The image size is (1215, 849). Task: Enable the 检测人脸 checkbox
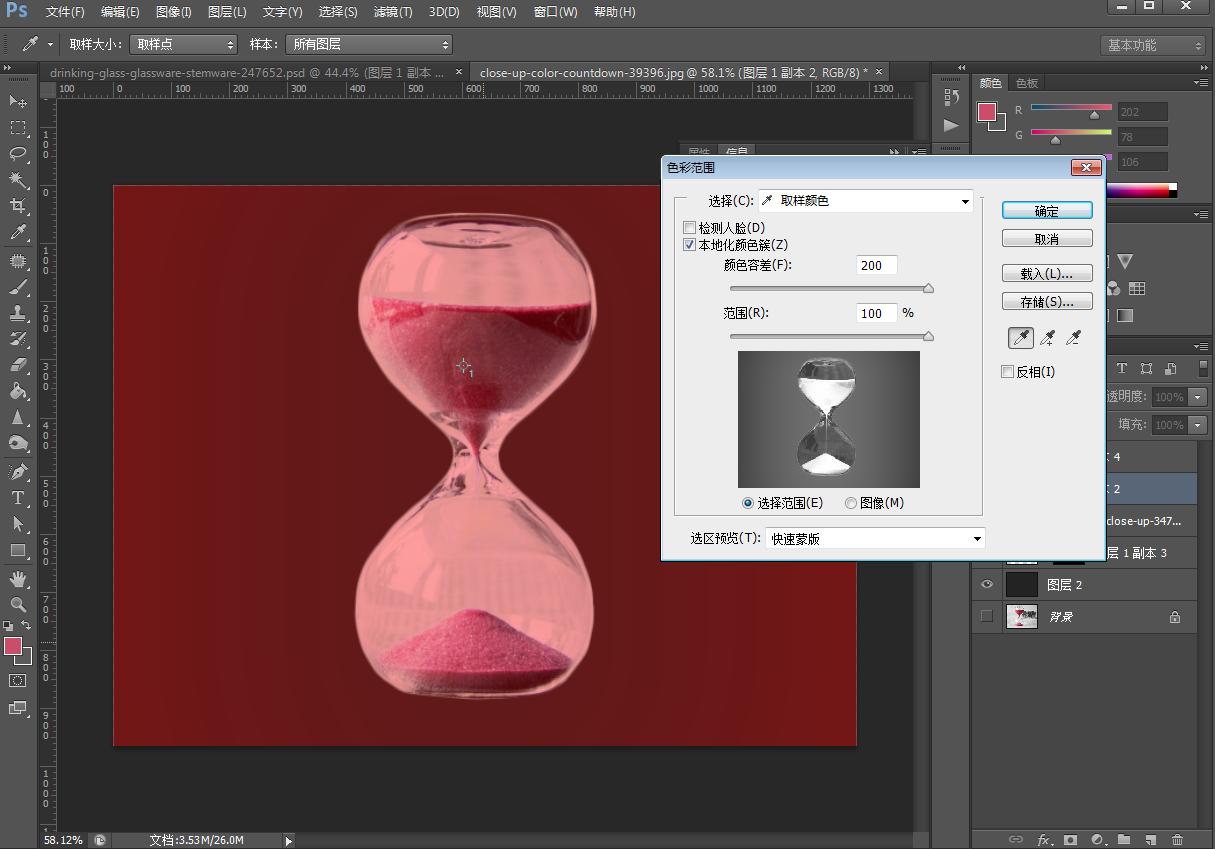pyautogui.click(x=690, y=228)
